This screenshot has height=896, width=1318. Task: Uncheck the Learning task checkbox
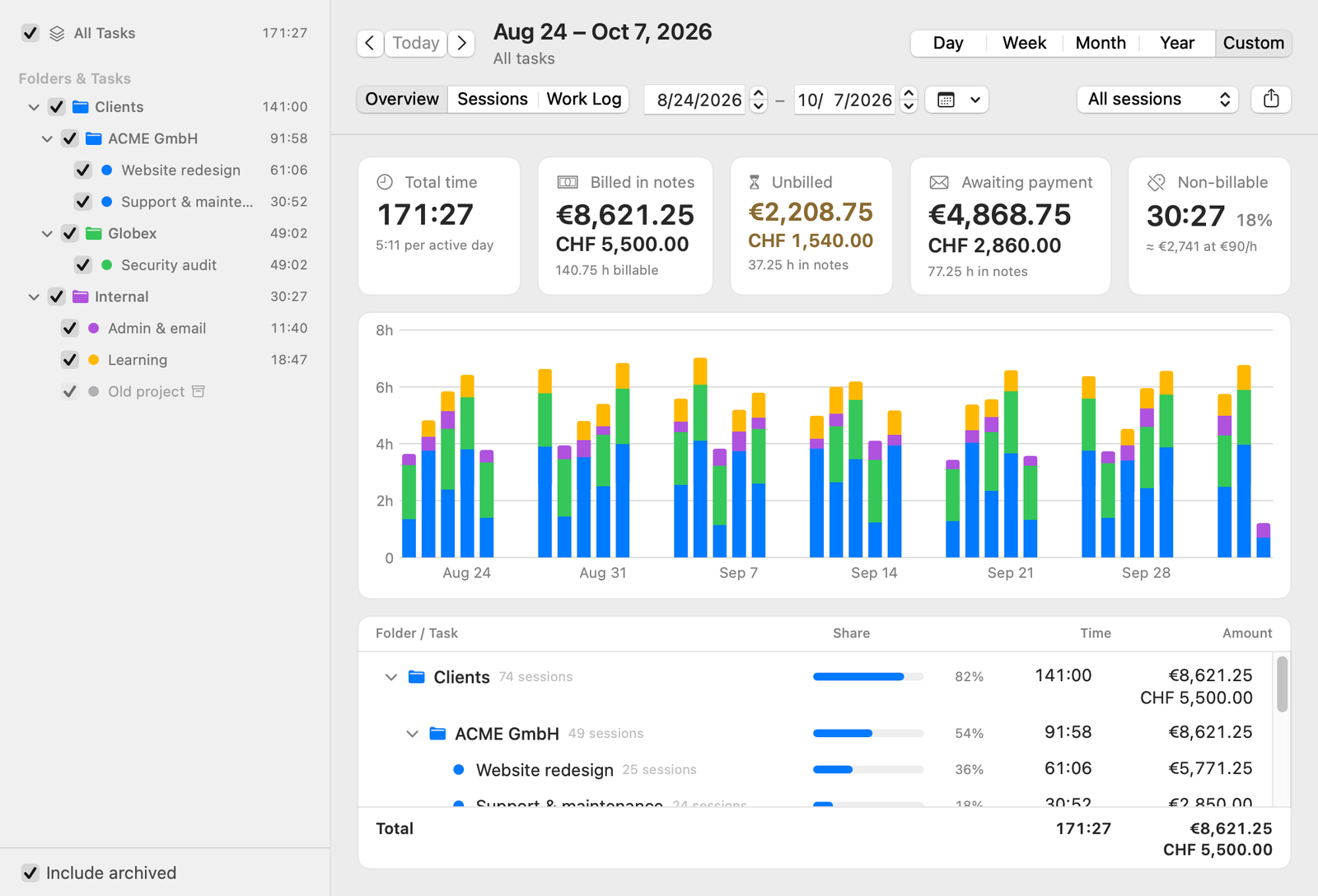pos(70,360)
